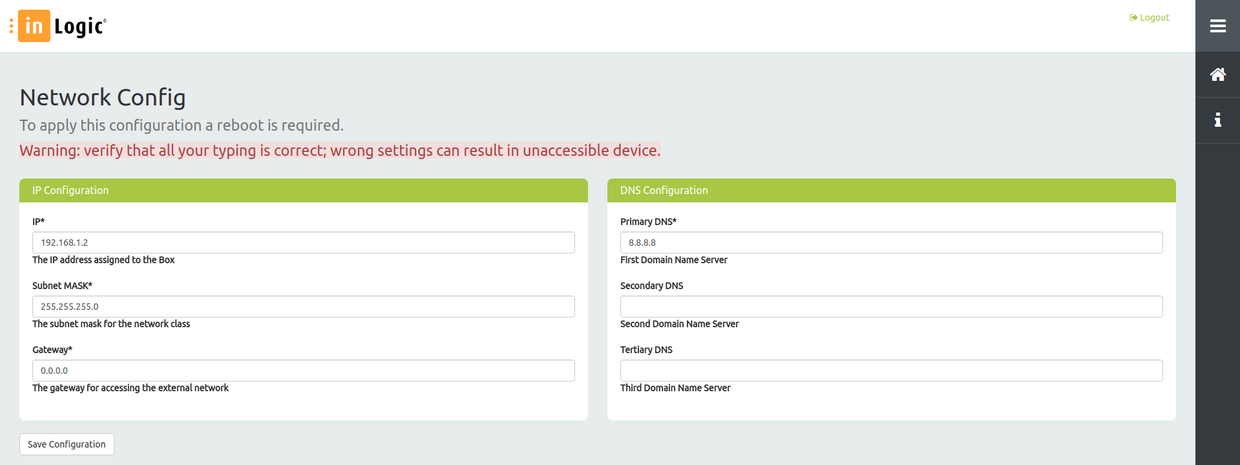This screenshot has width=1240, height=465.
Task: Click into the Primary DNS field
Action: pyautogui.click(x=891, y=243)
